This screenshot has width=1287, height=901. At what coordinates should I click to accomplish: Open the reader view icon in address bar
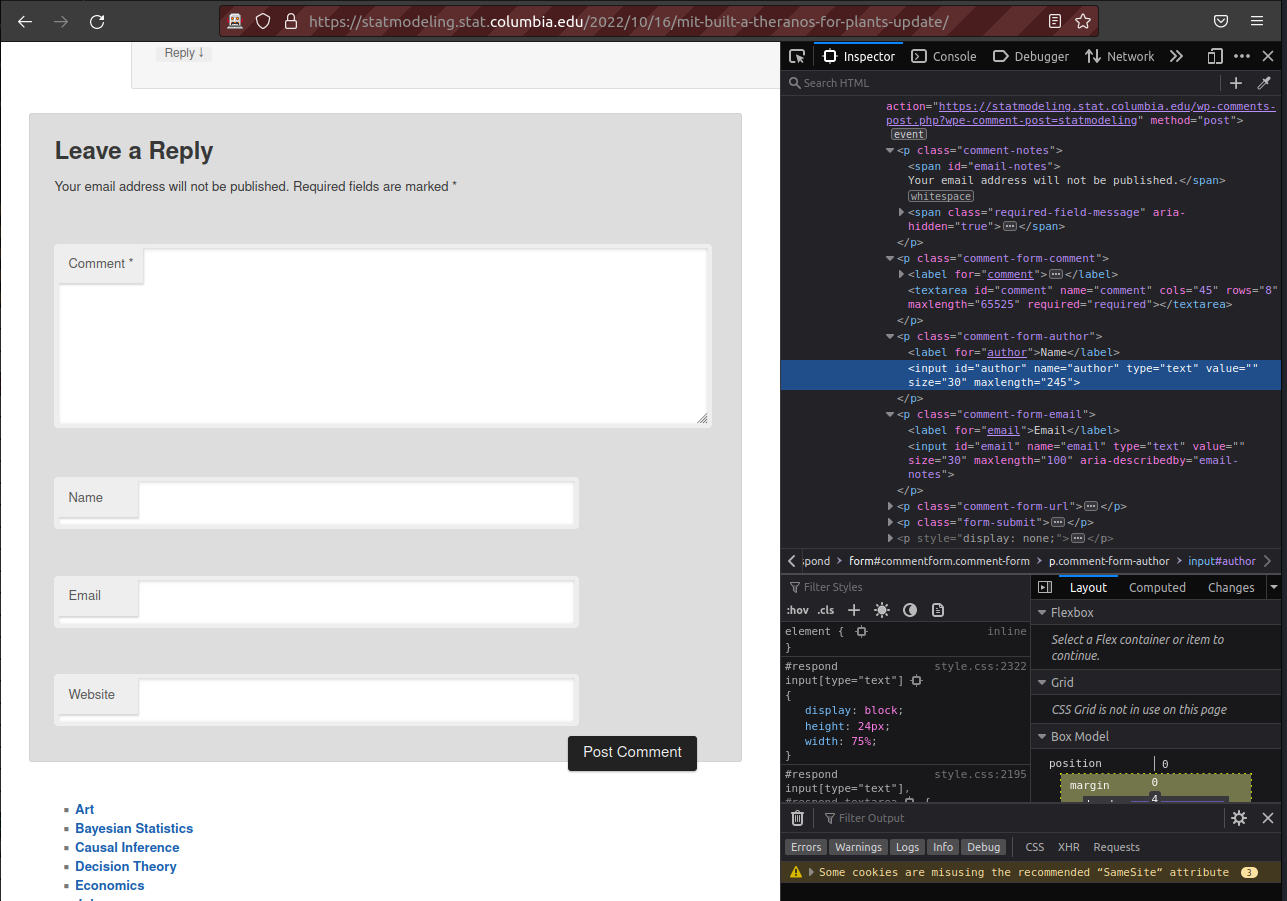pyautogui.click(x=1055, y=21)
